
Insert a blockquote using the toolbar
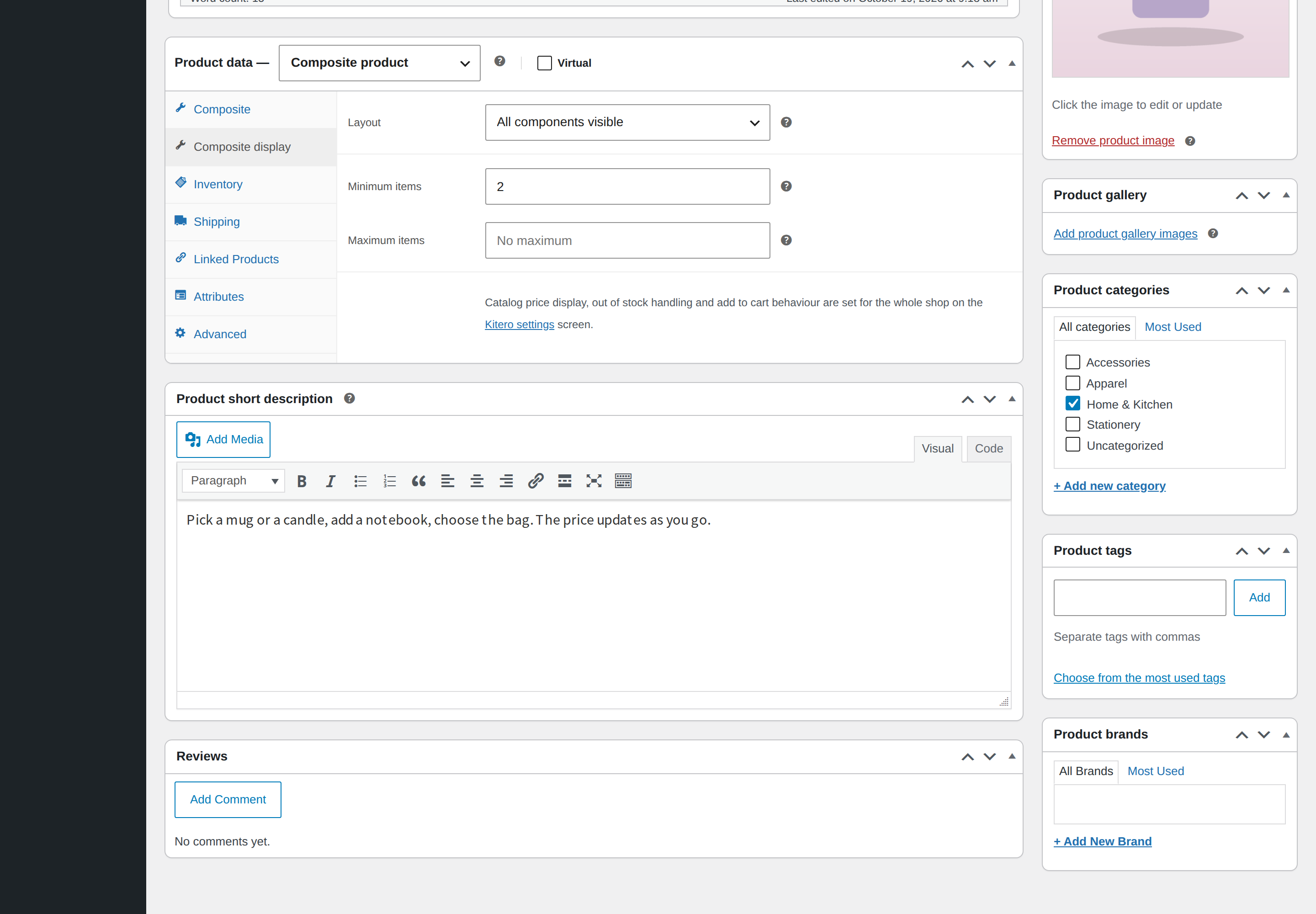pyautogui.click(x=419, y=481)
